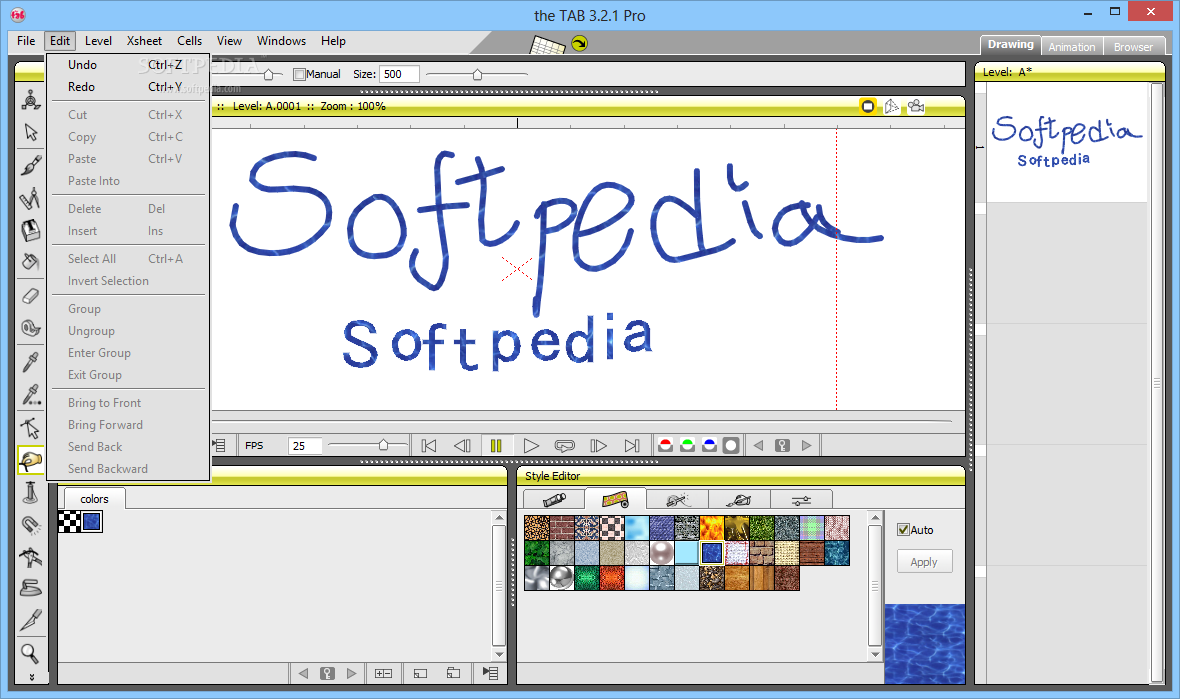
Task: Jump to the last frame
Action: [x=632, y=445]
